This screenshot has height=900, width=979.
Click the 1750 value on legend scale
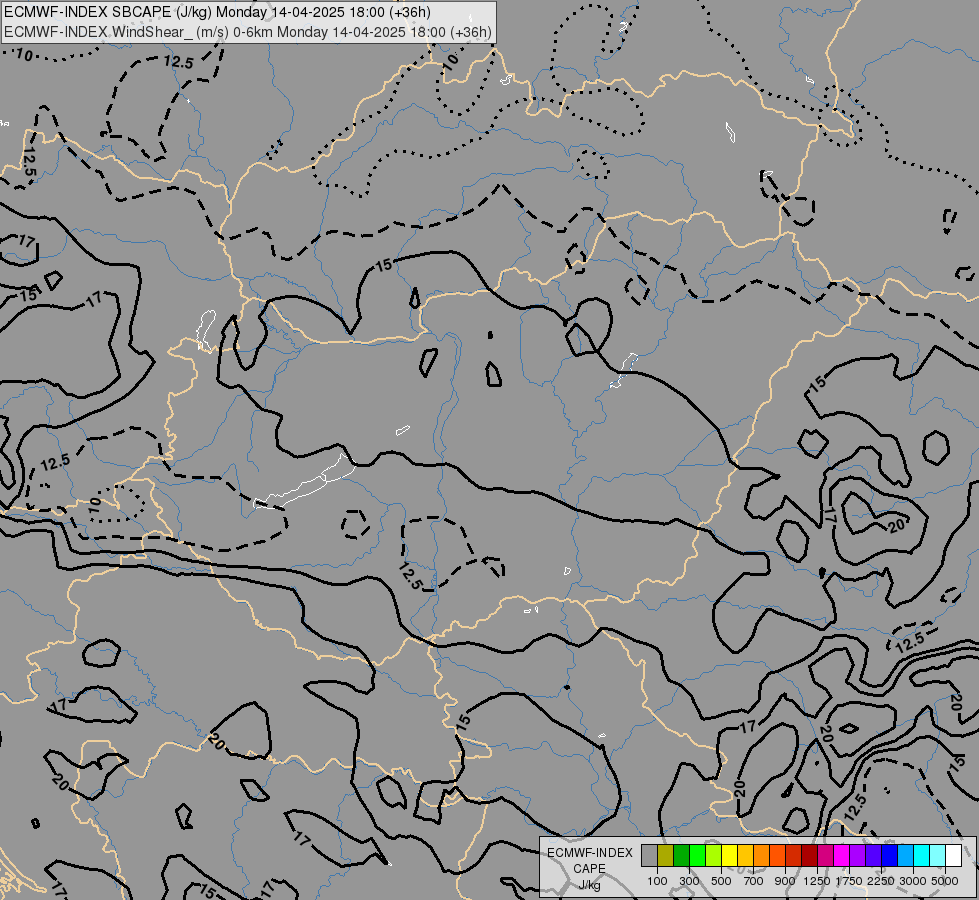(849, 881)
